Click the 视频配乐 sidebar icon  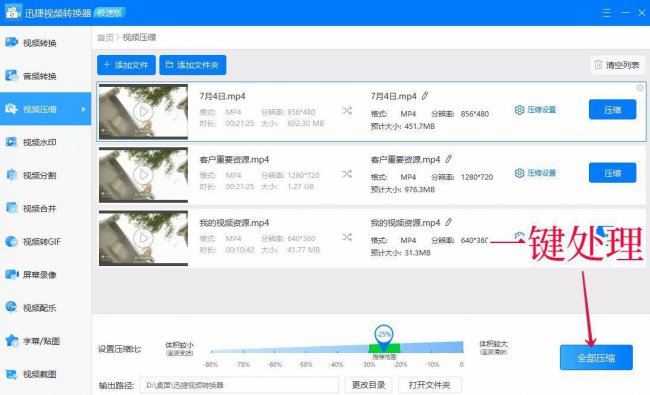11,307
